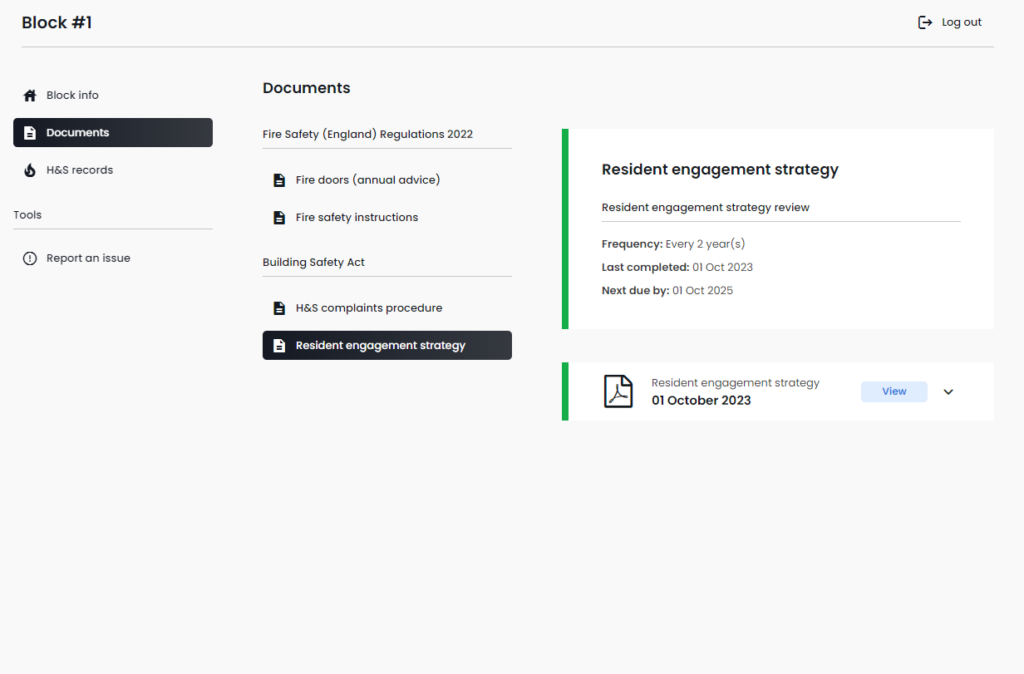
Task: Select the file icon next to Fire doors
Action: [278, 179]
